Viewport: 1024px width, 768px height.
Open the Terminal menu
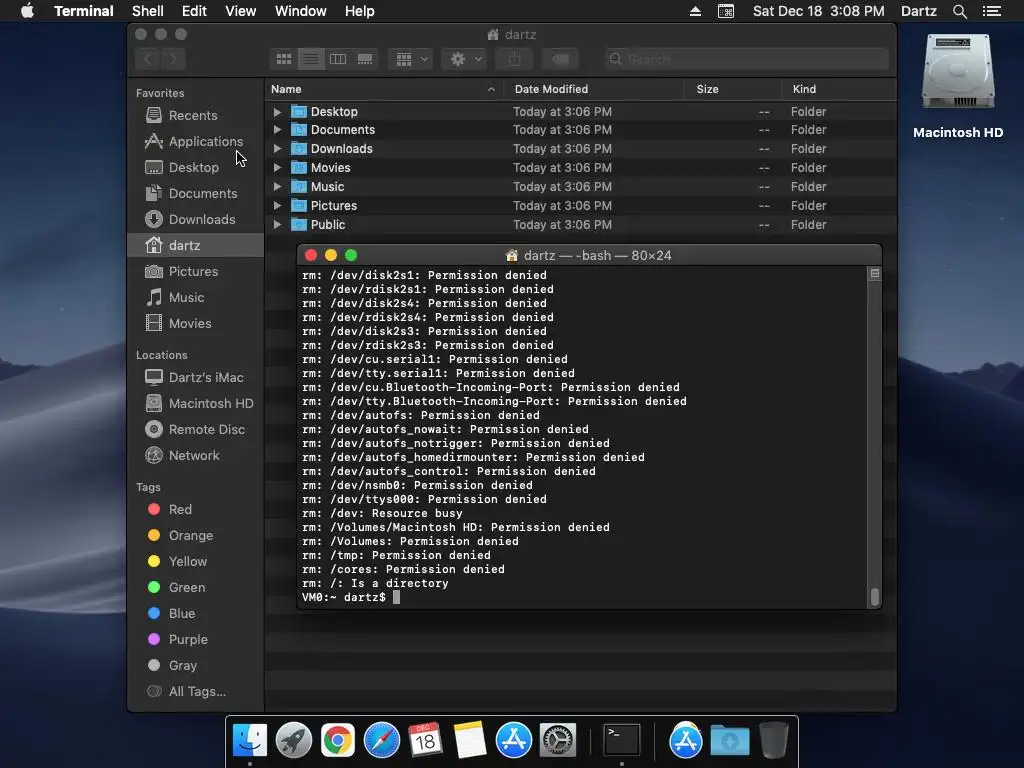point(84,11)
